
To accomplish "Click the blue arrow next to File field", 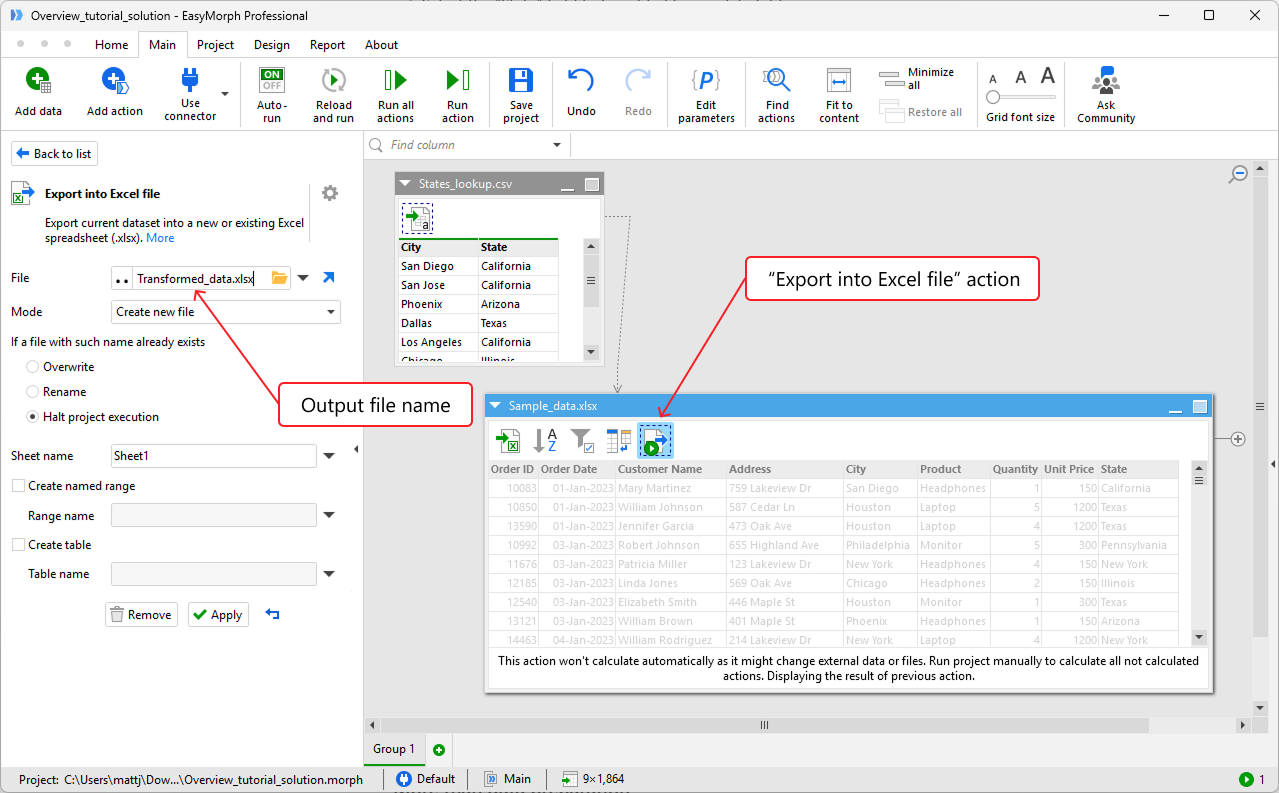I will [328, 278].
